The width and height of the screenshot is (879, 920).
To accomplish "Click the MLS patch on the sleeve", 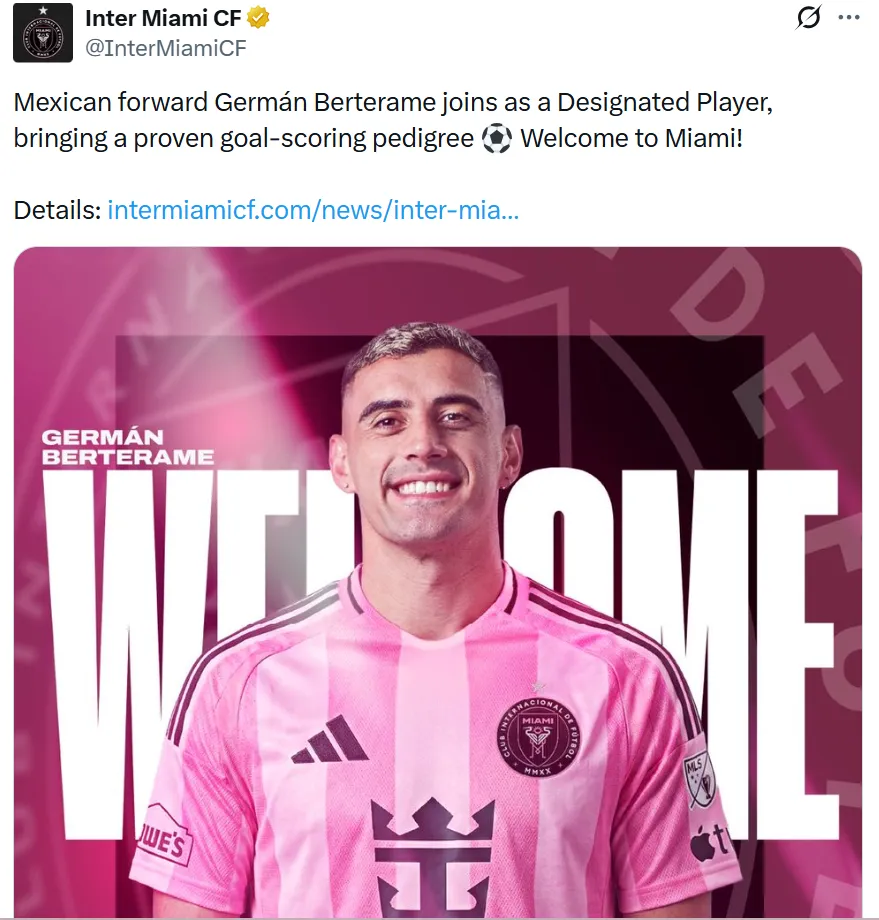I will tap(699, 779).
